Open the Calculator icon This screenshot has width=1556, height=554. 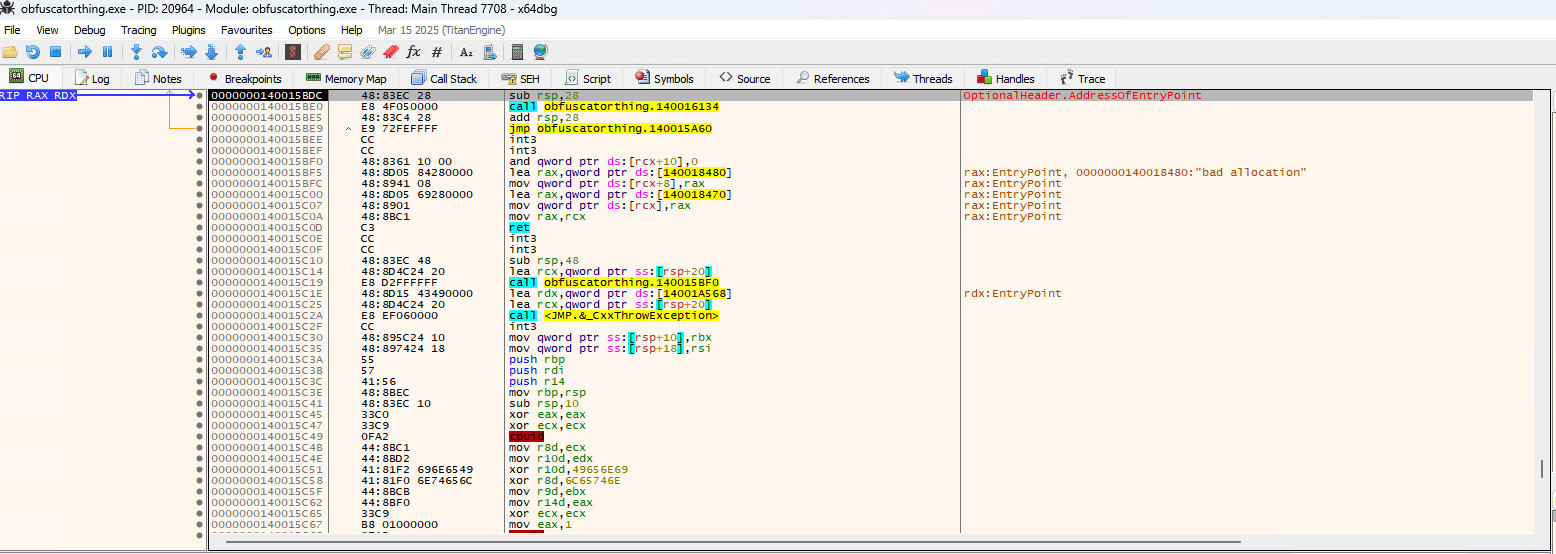(x=518, y=51)
